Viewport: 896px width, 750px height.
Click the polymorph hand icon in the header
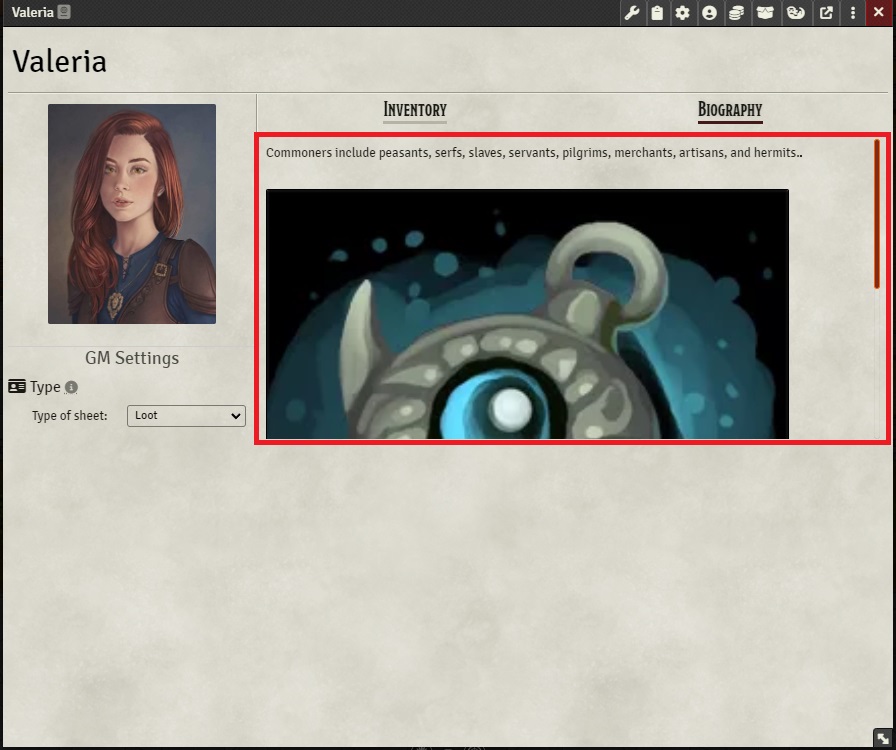click(x=796, y=13)
